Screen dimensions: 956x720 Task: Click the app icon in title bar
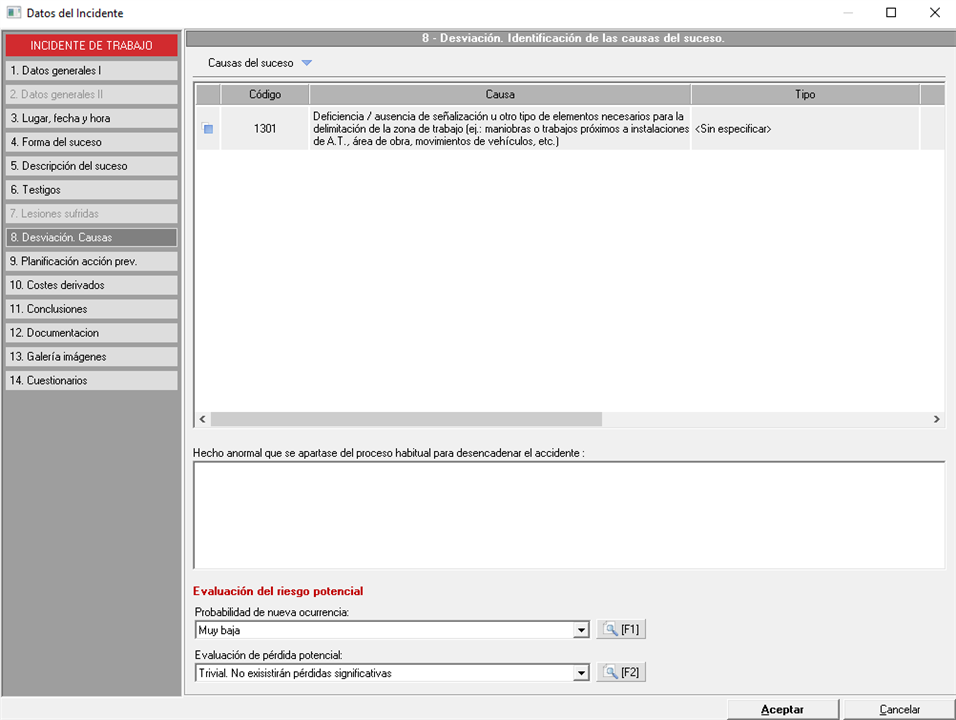click(13, 13)
